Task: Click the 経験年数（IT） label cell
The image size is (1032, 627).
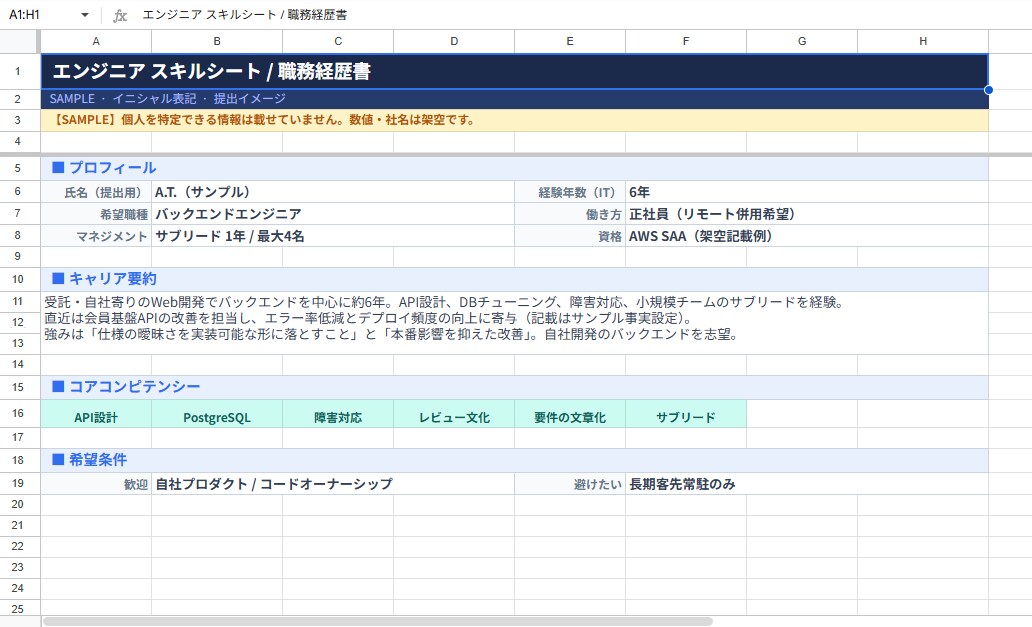Action: click(570, 192)
